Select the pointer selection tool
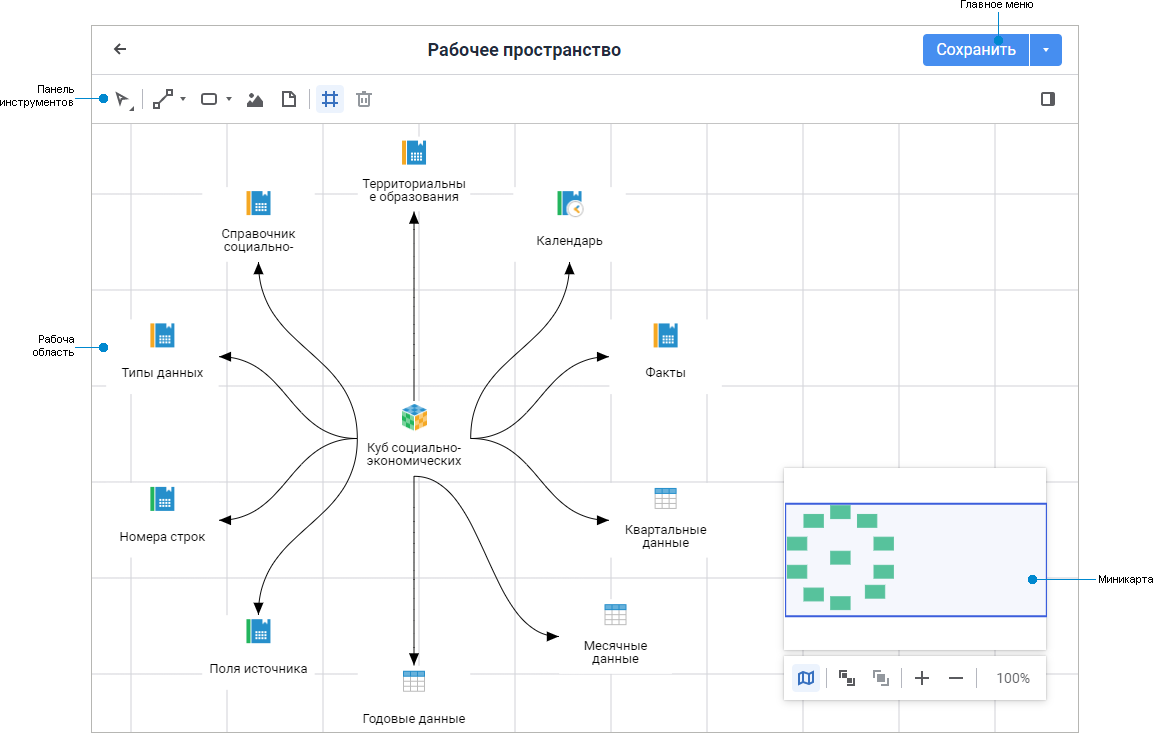This screenshot has width=1153, height=733. [x=123, y=99]
